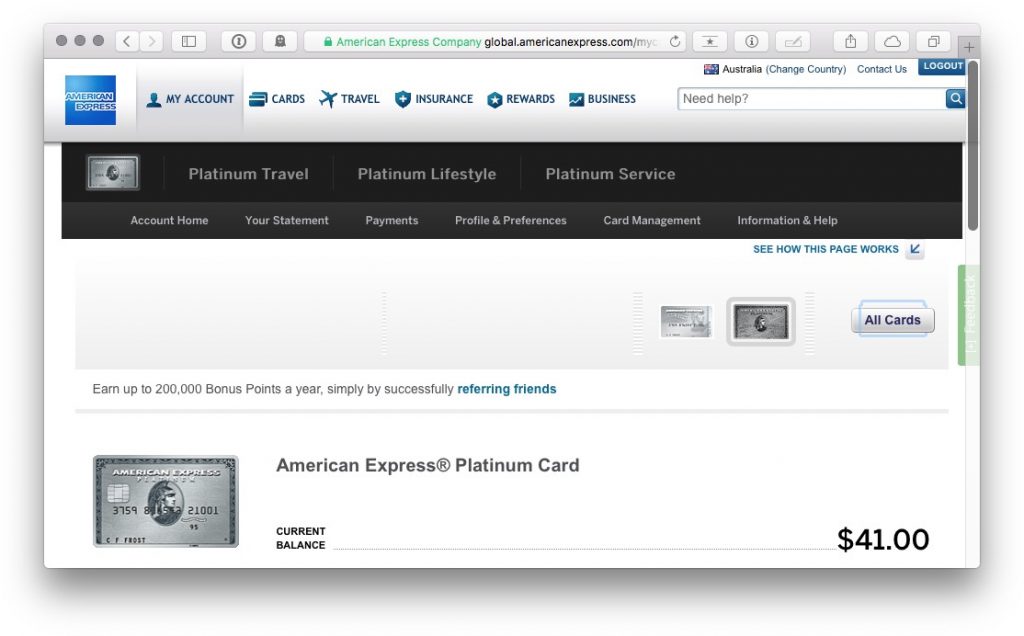Viewport: 1024px width, 636px height.
Task: Open the 1Password extension in the toolbar
Action: click(239, 41)
